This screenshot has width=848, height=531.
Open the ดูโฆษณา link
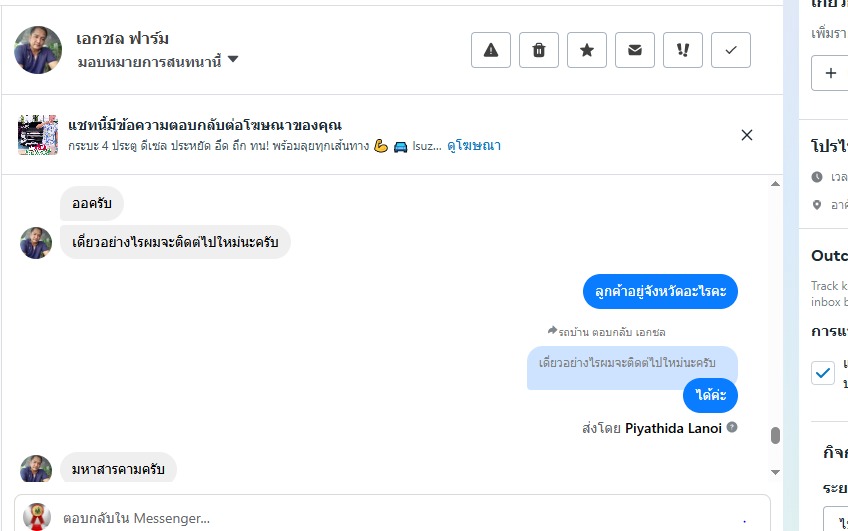click(x=474, y=145)
